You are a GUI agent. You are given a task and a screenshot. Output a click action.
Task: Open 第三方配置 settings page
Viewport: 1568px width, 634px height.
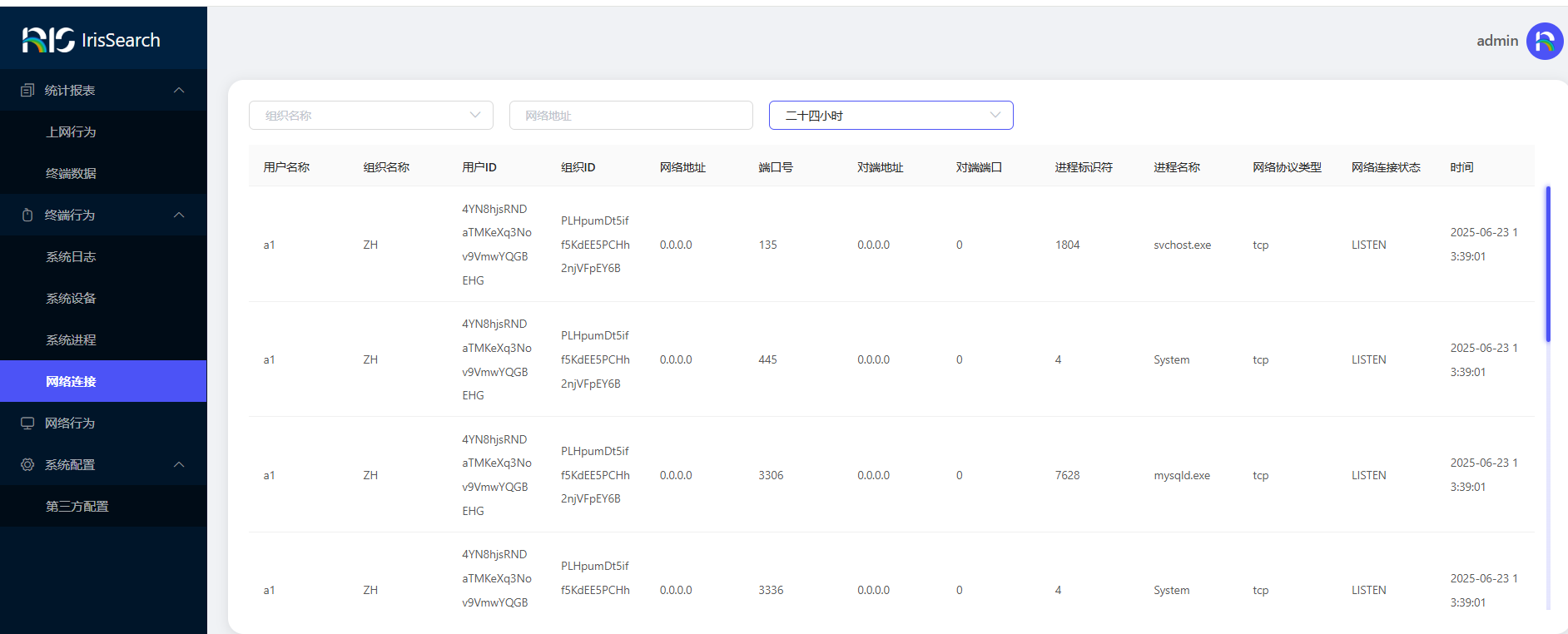[77, 506]
